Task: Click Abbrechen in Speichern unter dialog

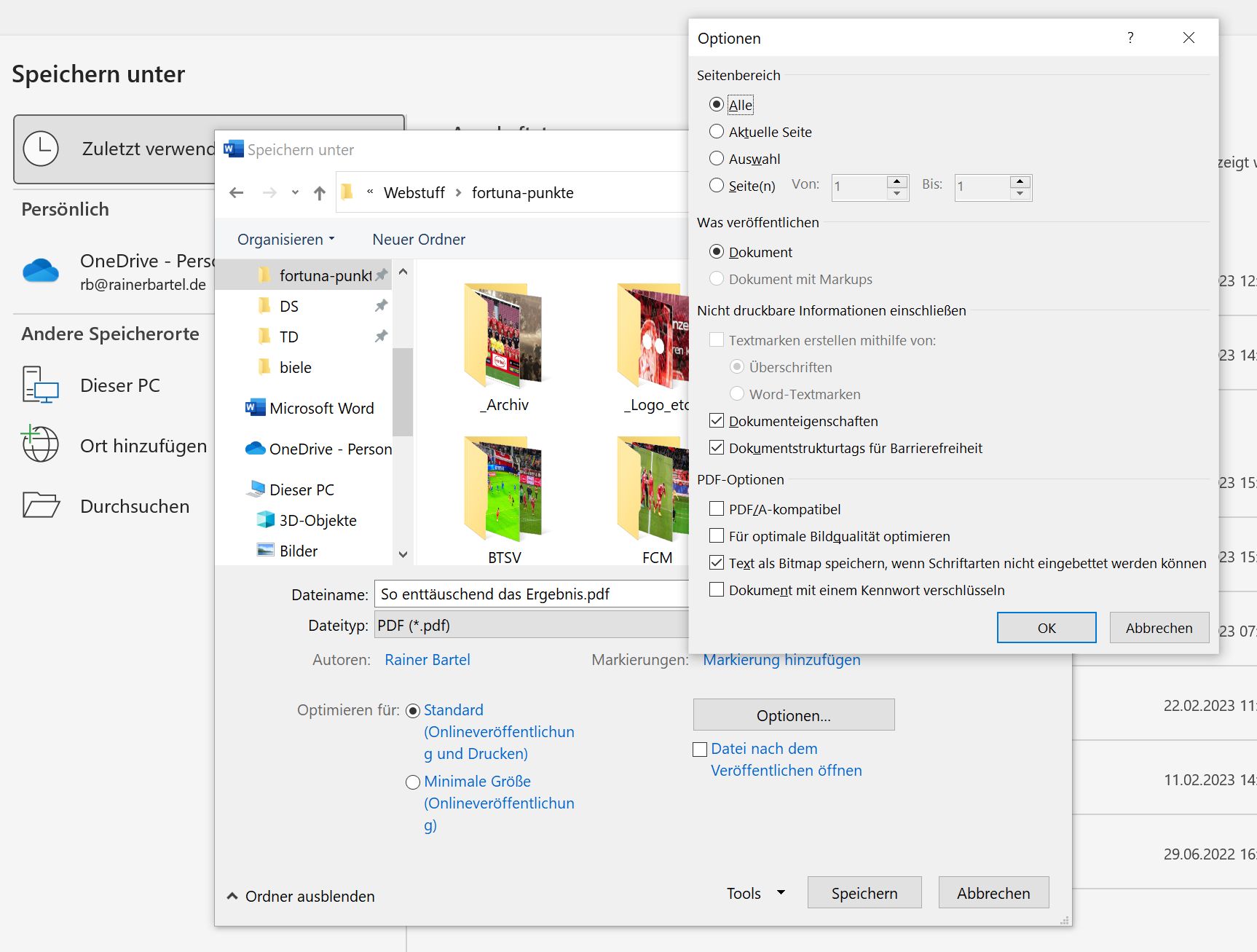Action: click(993, 893)
